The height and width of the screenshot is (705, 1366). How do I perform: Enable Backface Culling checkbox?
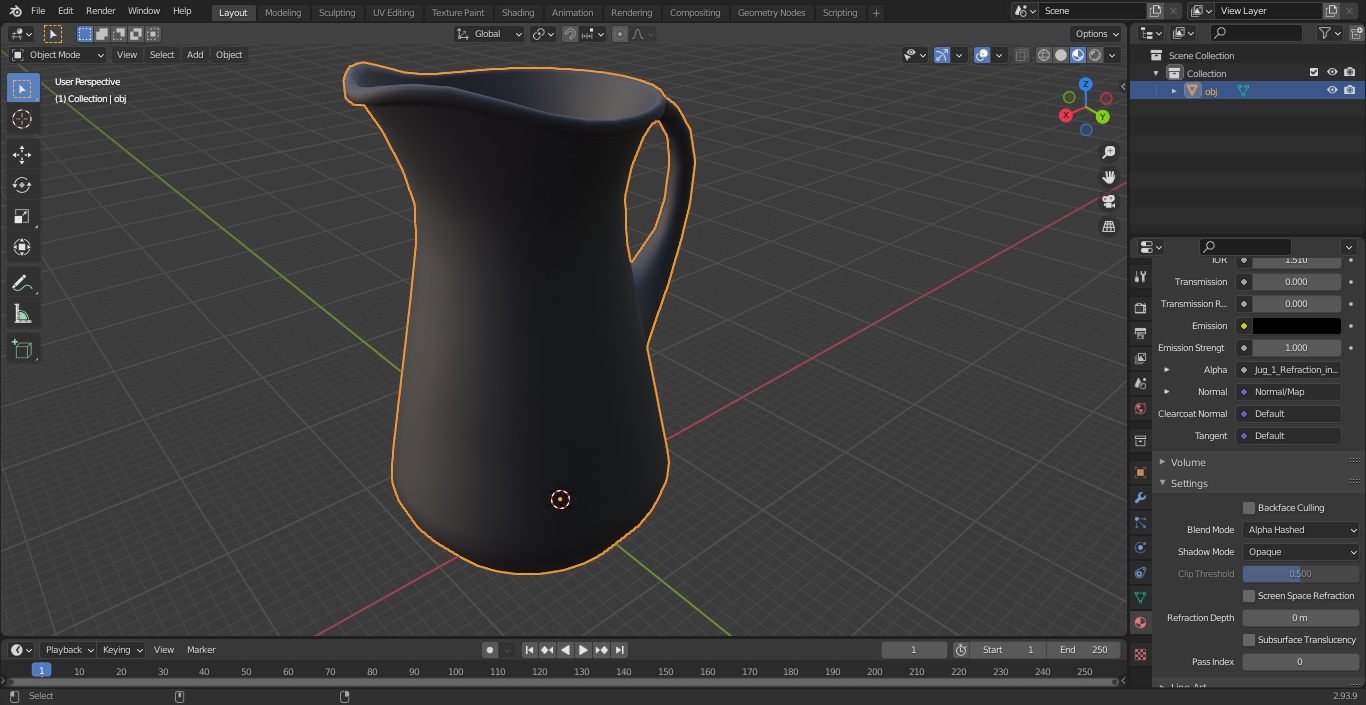pyautogui.click(x=1249, y=508)
